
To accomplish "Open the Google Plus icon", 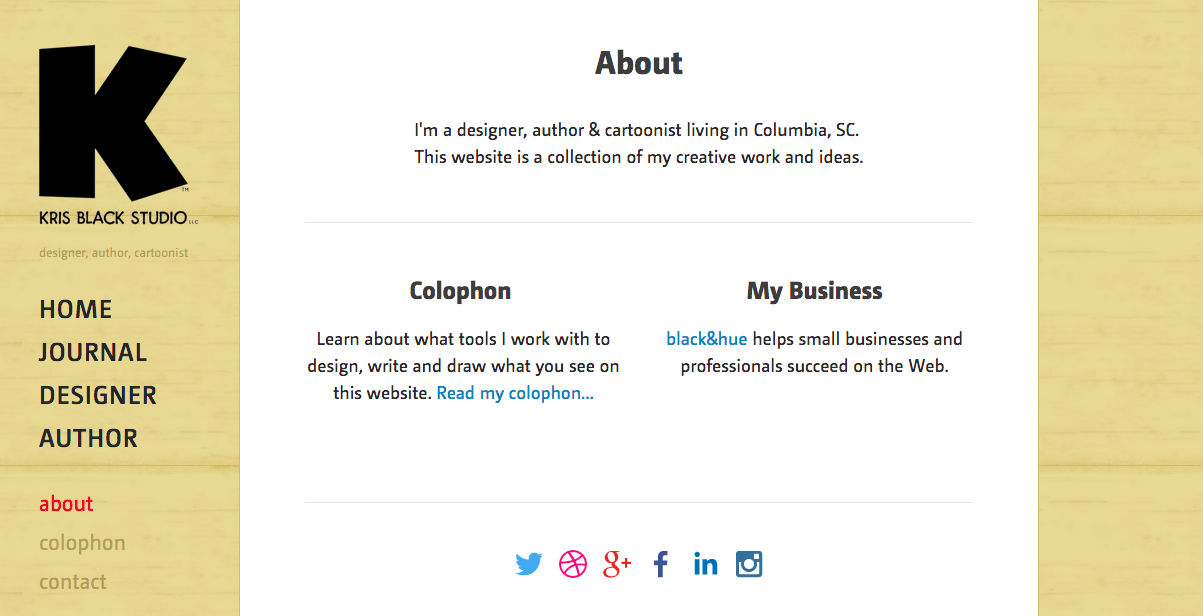I will 617,565.
